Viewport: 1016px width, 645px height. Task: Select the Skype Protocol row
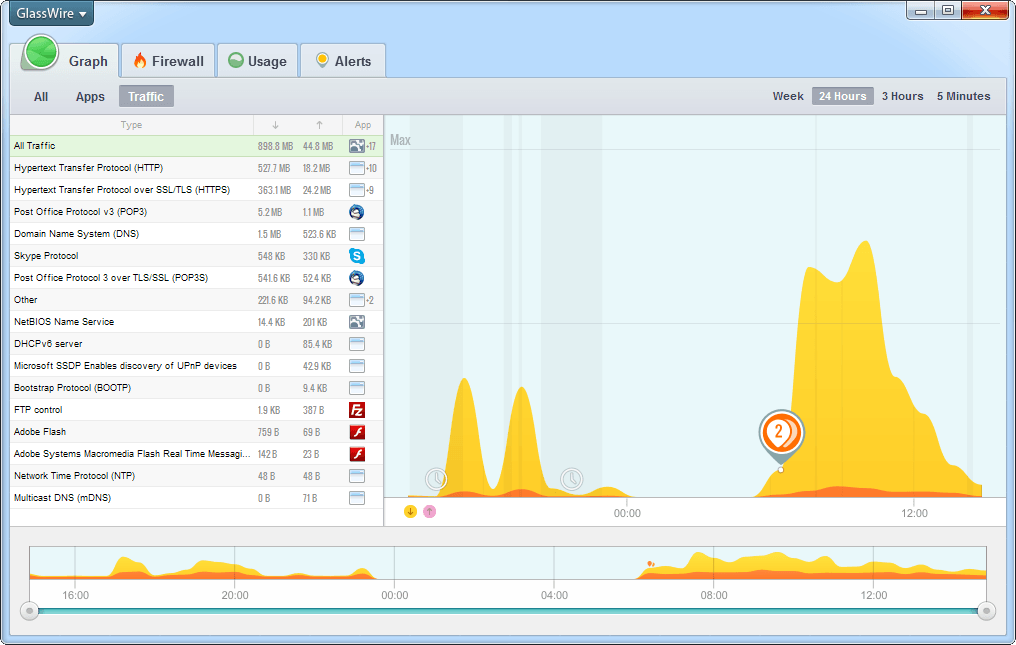tap(196, 256)
